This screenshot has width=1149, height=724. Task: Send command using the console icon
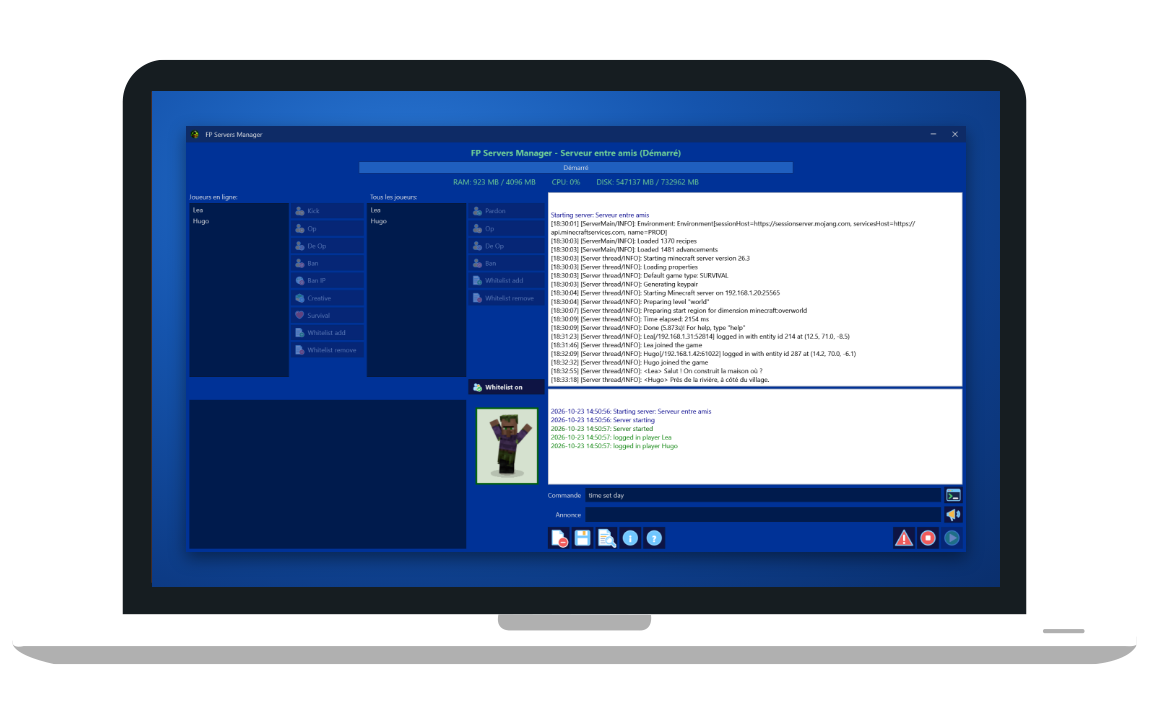pos(953,496)
